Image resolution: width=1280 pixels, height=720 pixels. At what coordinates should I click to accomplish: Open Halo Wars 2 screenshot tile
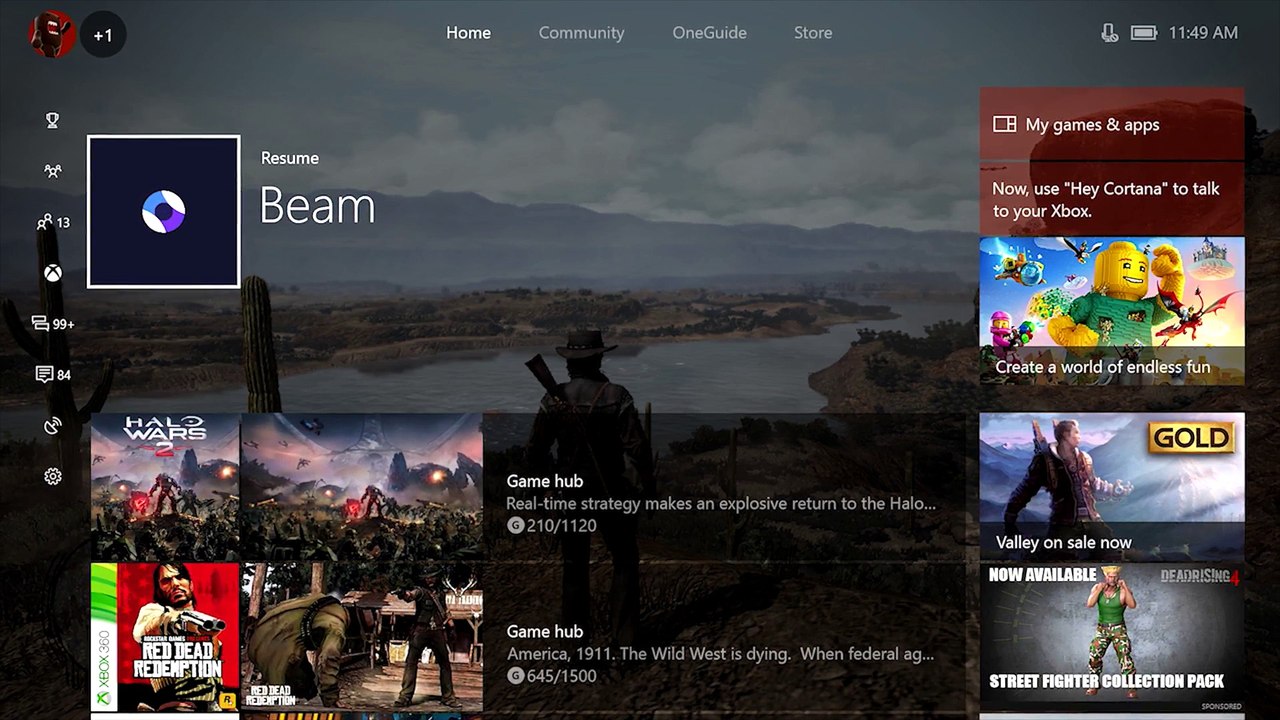(x=362, y=486)
